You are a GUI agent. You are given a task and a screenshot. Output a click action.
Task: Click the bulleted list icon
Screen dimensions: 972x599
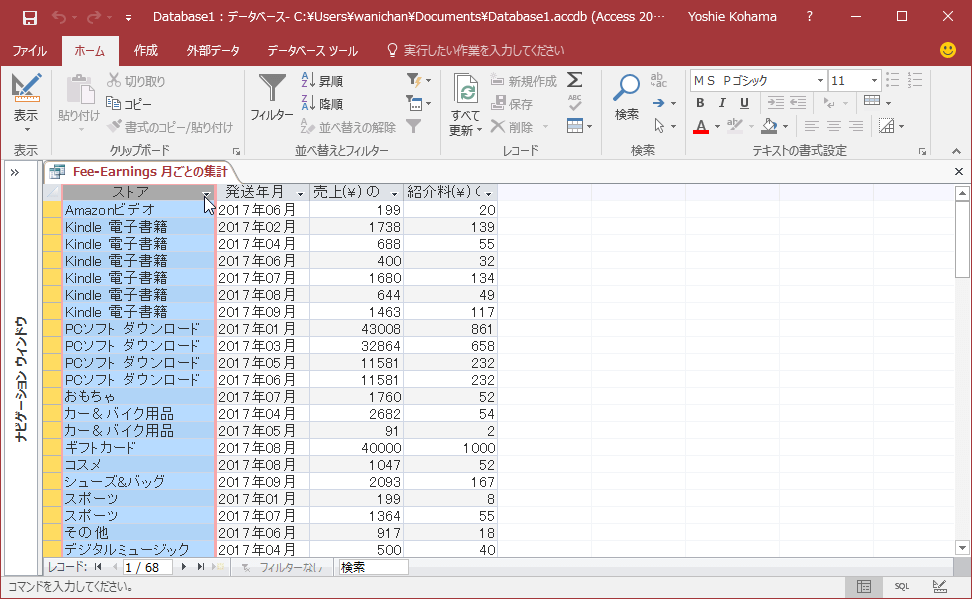click(892, 80)
